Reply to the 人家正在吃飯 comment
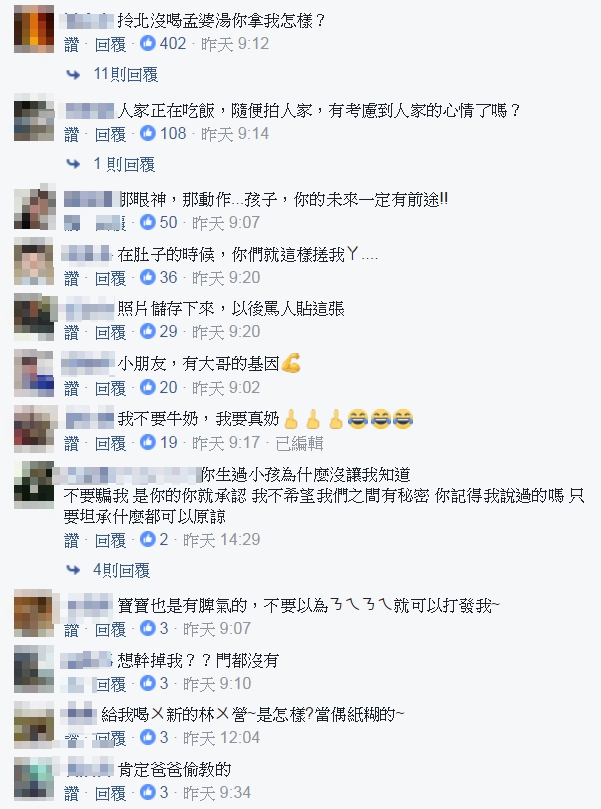Image resolution: width=601 pixels, height=809 pixels. click(110, 134)
